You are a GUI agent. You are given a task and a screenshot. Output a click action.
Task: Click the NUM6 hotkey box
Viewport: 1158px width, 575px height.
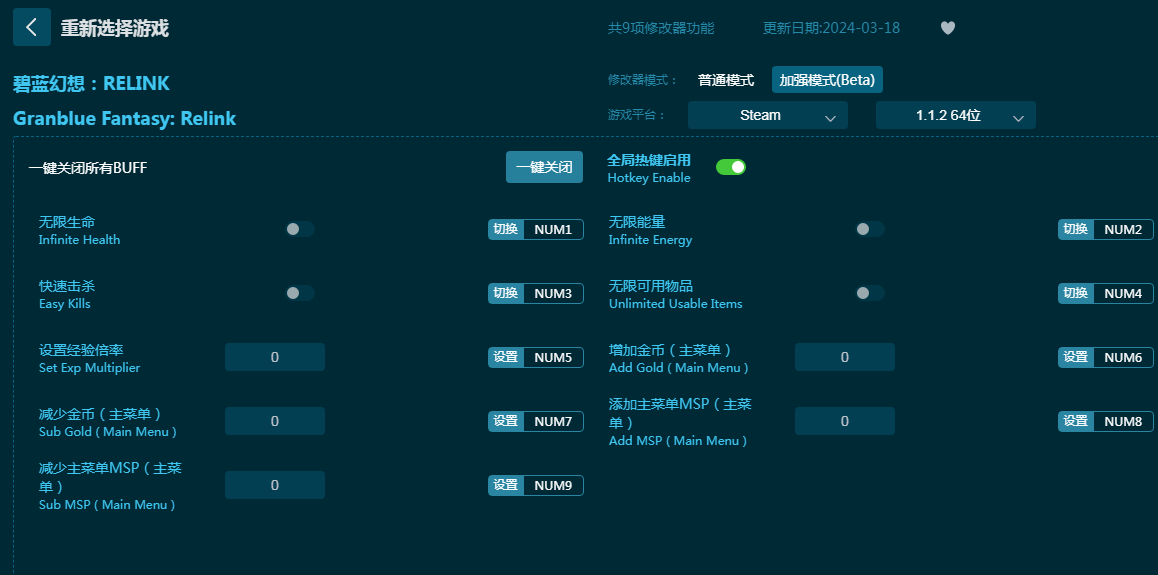(x=1123, y=357)
